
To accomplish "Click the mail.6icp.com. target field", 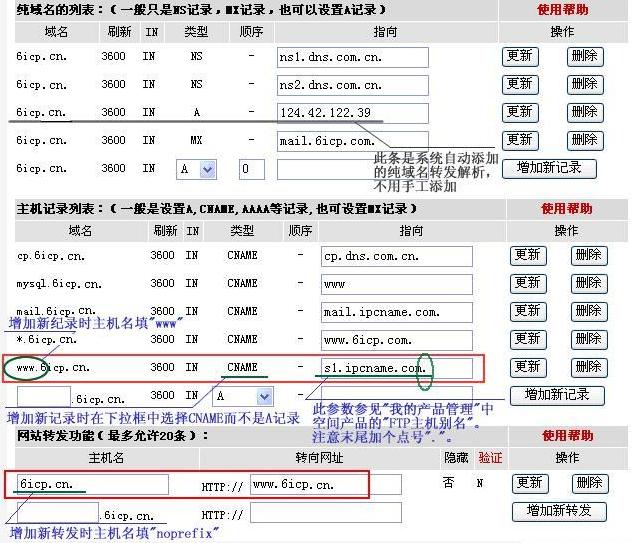I will (353, 141).
